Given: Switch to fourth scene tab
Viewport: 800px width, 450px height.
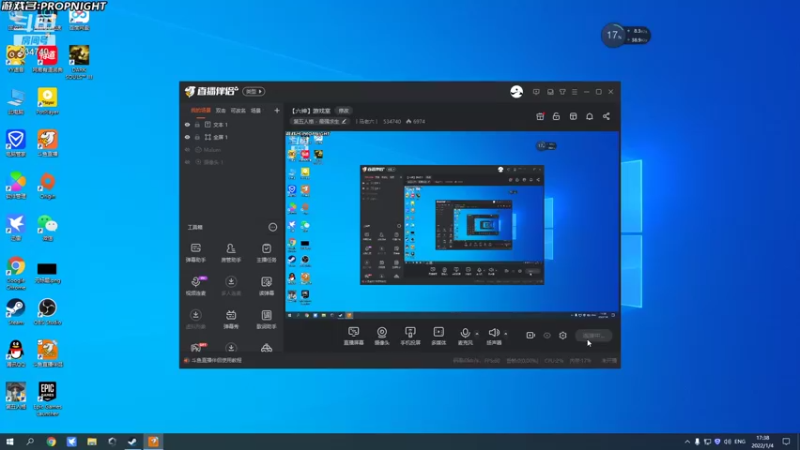Looking at the screenshot, I should [256, 110].
